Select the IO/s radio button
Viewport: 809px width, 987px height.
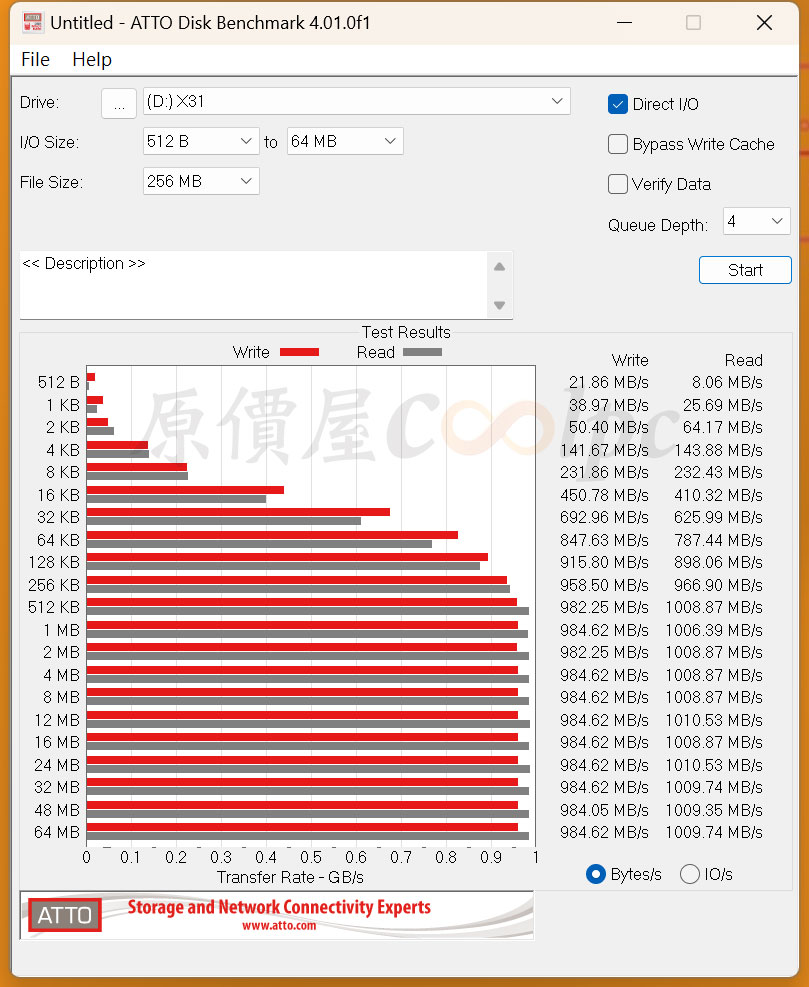point(690,874)
